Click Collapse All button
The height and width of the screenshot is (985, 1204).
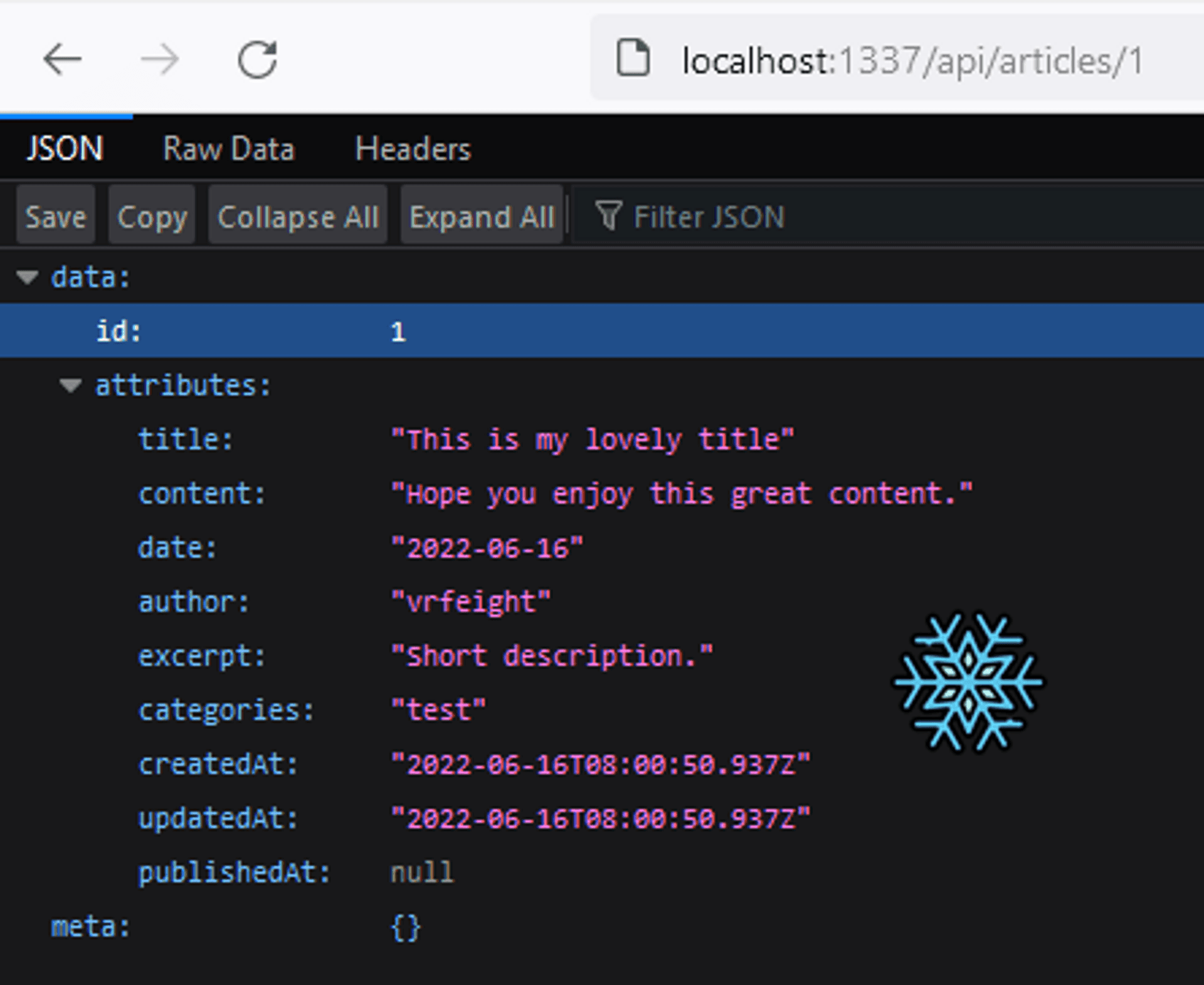[x=298, y=217]
